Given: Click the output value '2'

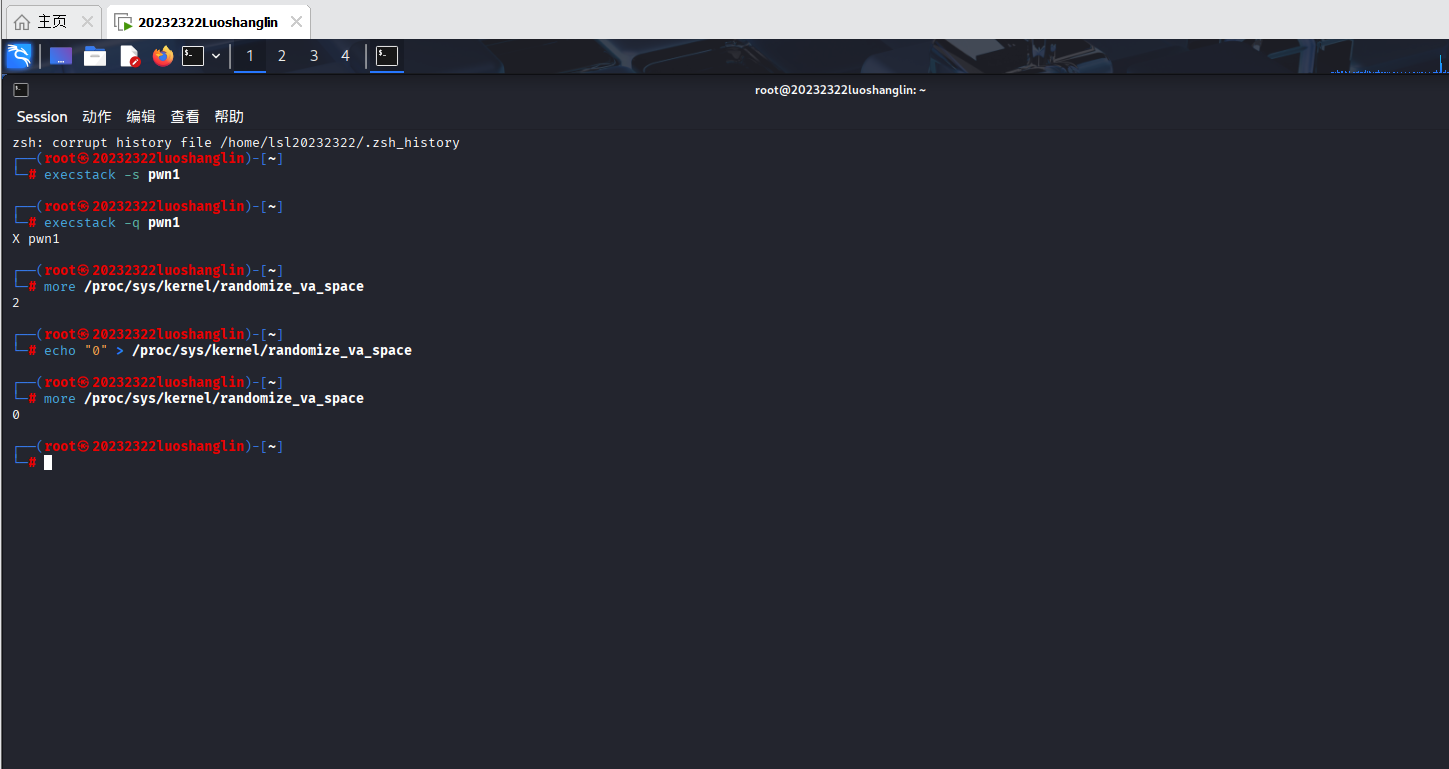Looking at the screenshot, I should 16,303.
